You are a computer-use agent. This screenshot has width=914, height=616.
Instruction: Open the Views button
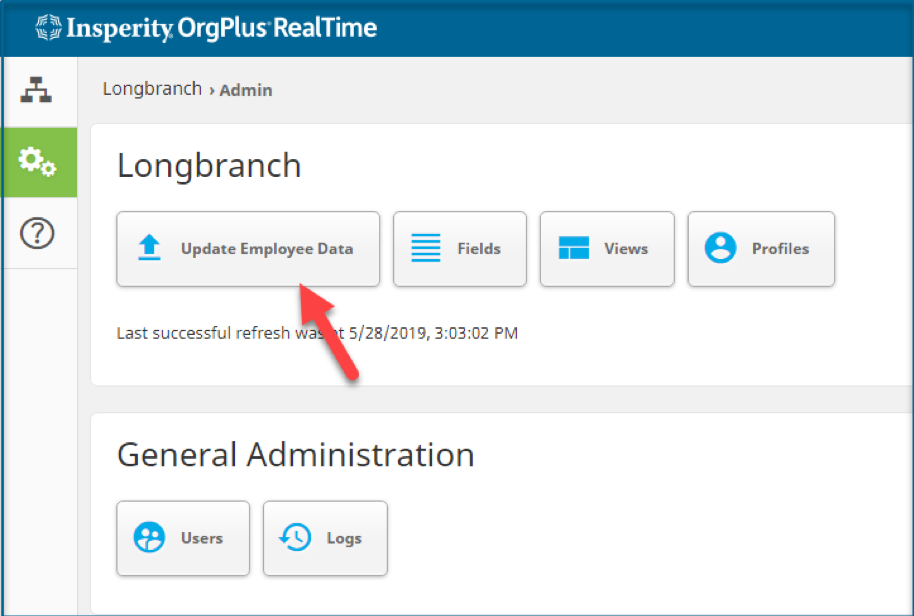(607, 249)
